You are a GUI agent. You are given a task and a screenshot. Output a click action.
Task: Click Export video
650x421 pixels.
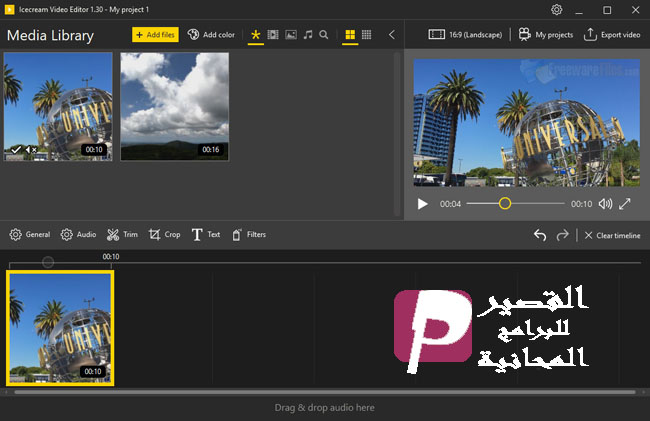point(612,35)
